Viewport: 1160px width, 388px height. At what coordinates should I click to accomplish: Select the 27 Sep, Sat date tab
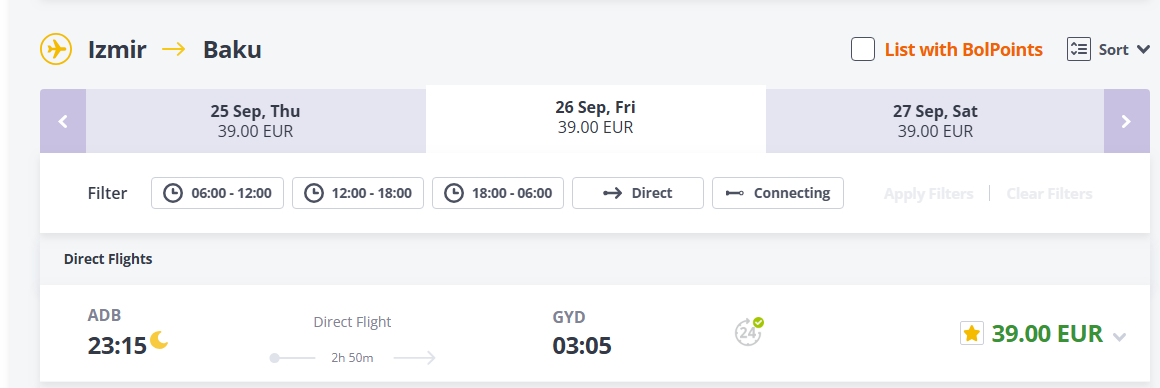(x=935, y=121)
